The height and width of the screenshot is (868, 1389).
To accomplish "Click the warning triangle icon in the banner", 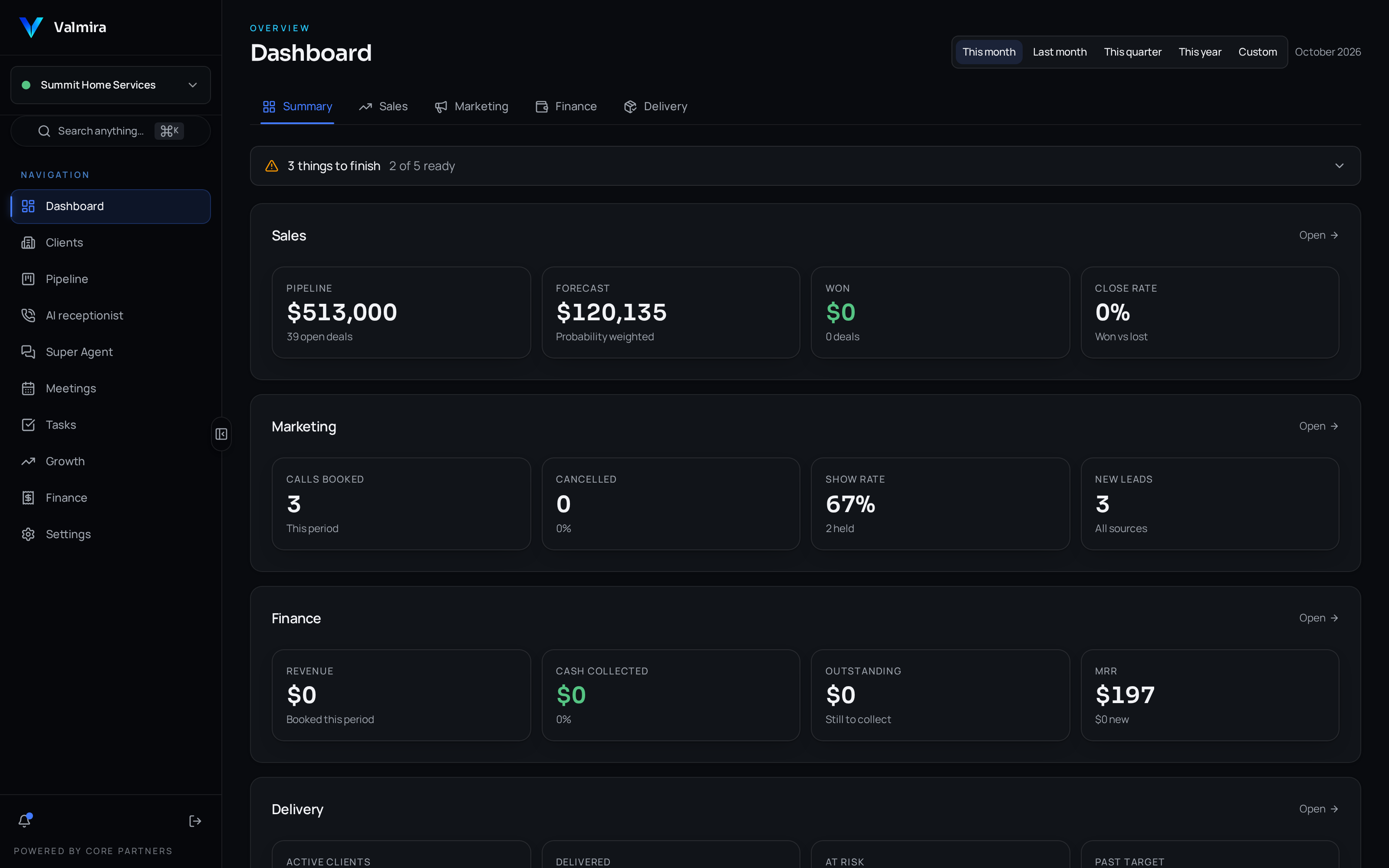I will [x=272, y=166].
